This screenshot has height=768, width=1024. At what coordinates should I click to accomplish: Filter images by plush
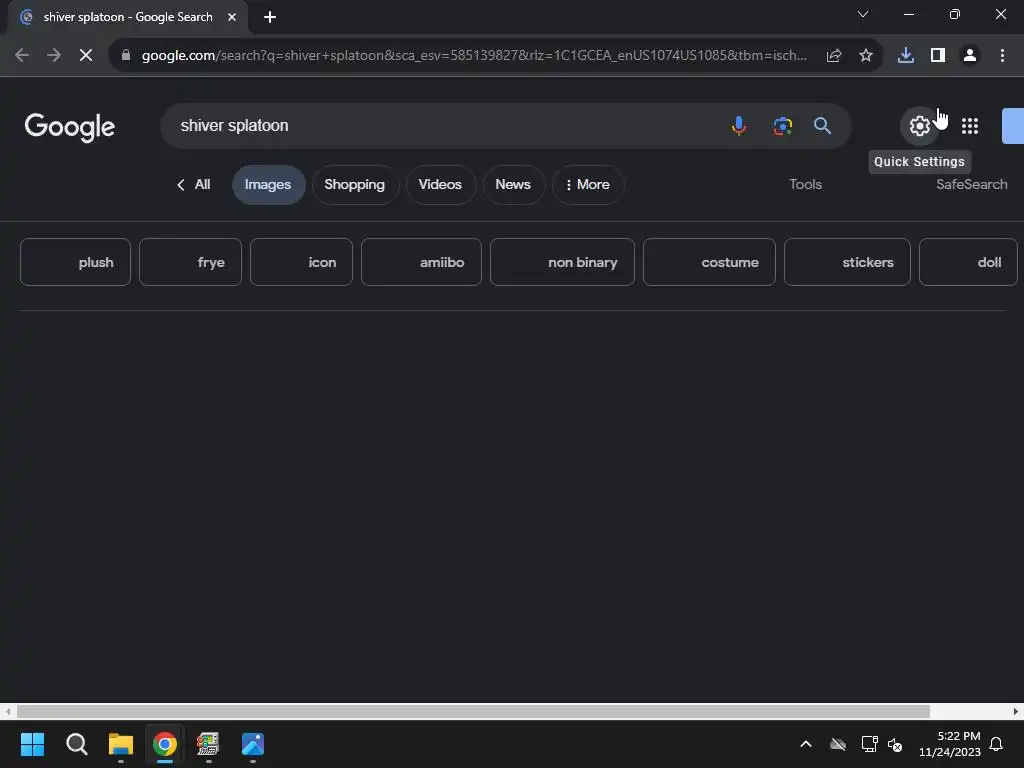[x=75, y=263]
